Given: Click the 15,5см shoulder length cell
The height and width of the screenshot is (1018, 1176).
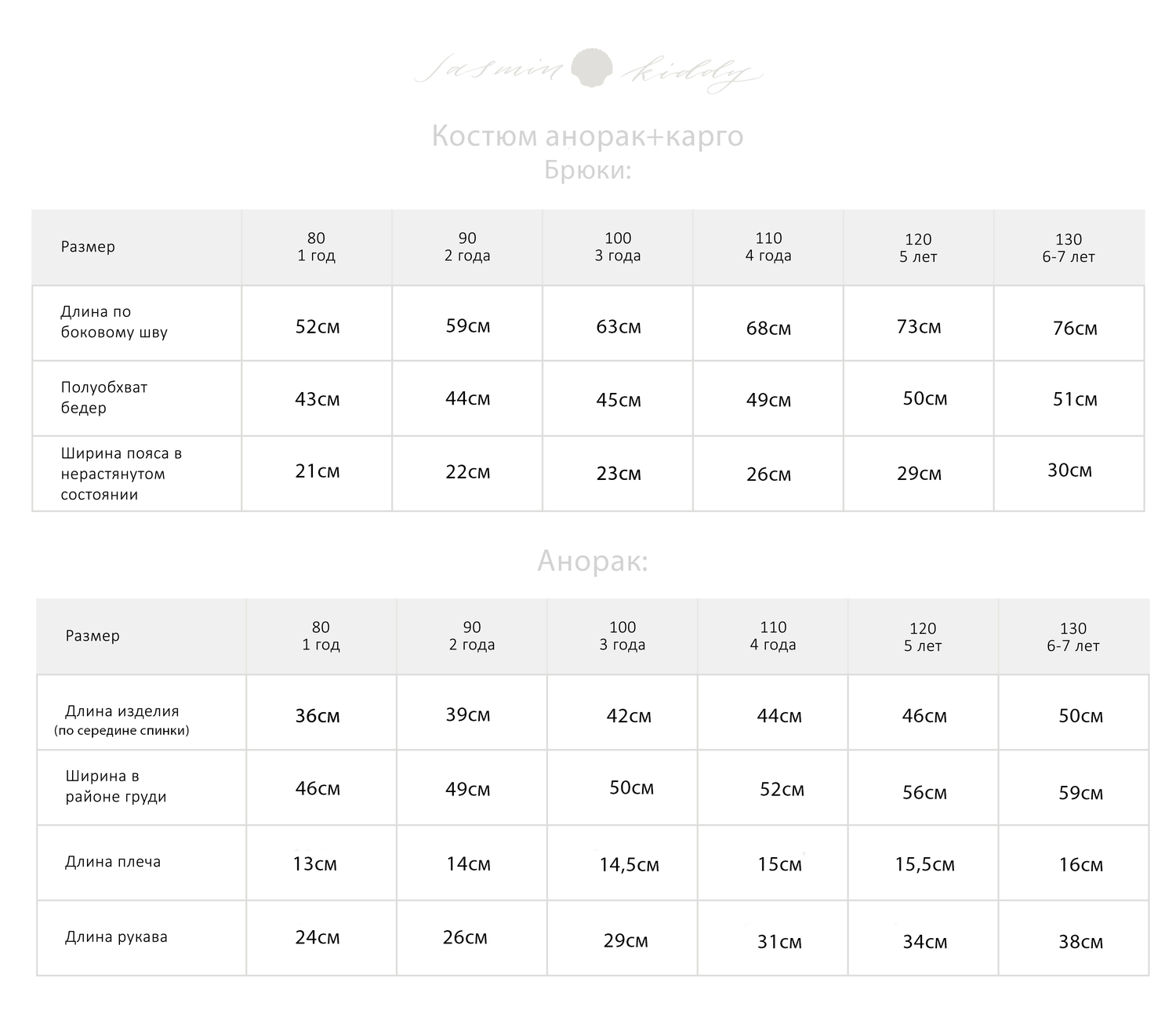Looking at the screenshot, I should coord(924,865).
